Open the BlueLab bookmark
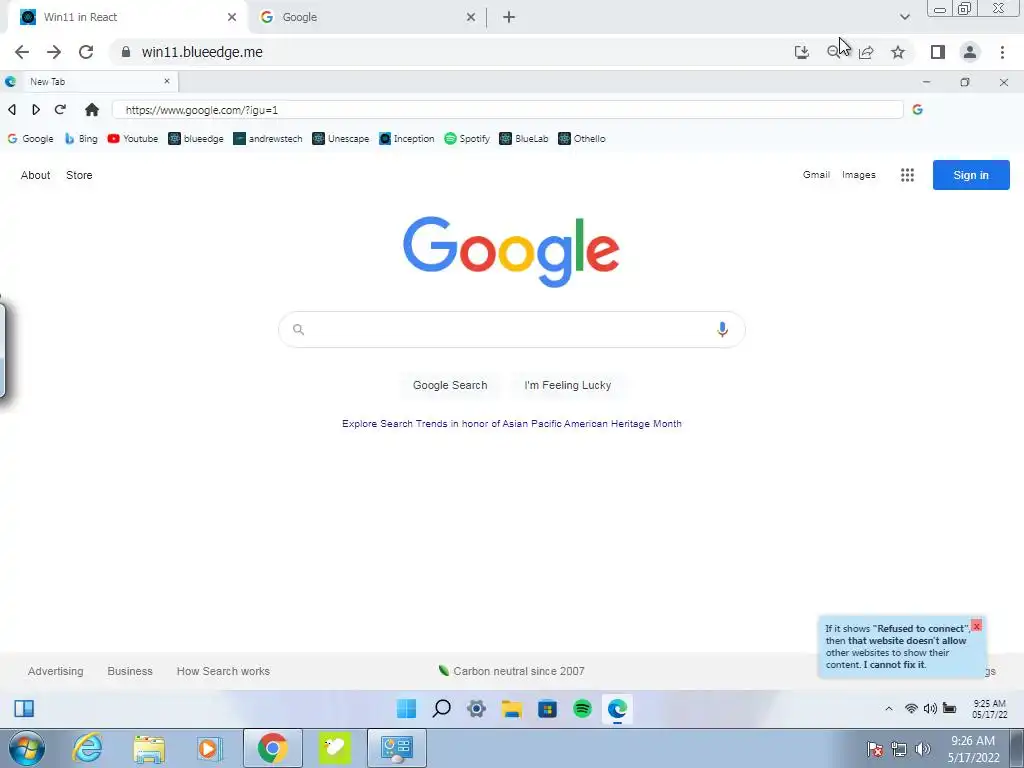The image size is (1024, 768). [x=524, y=138]
